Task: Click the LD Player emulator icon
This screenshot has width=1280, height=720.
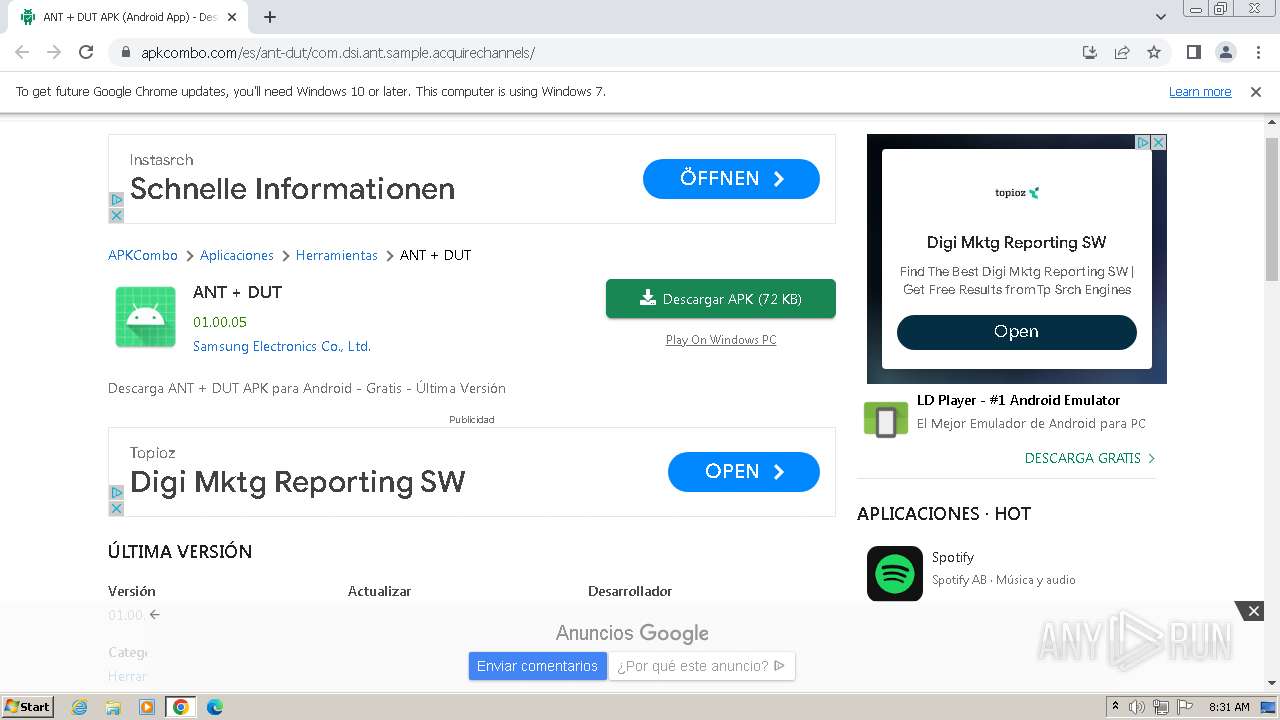Action: pos(885,420)
